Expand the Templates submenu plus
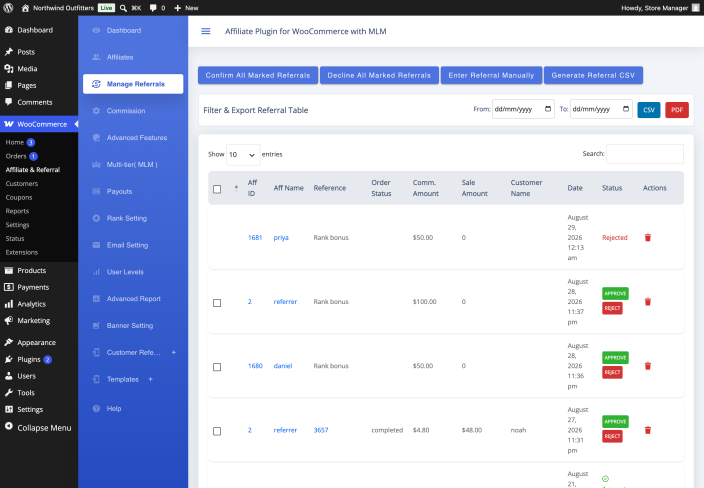704x488 pixels. (150, 379)
